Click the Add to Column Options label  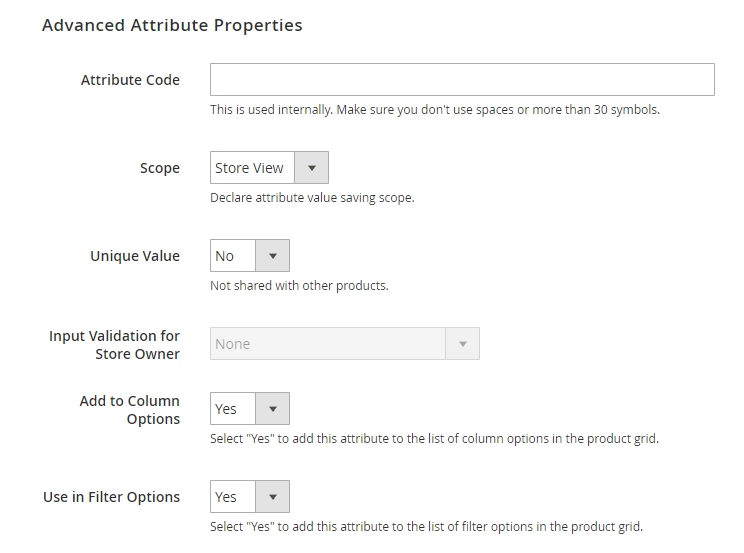point(130,410)
